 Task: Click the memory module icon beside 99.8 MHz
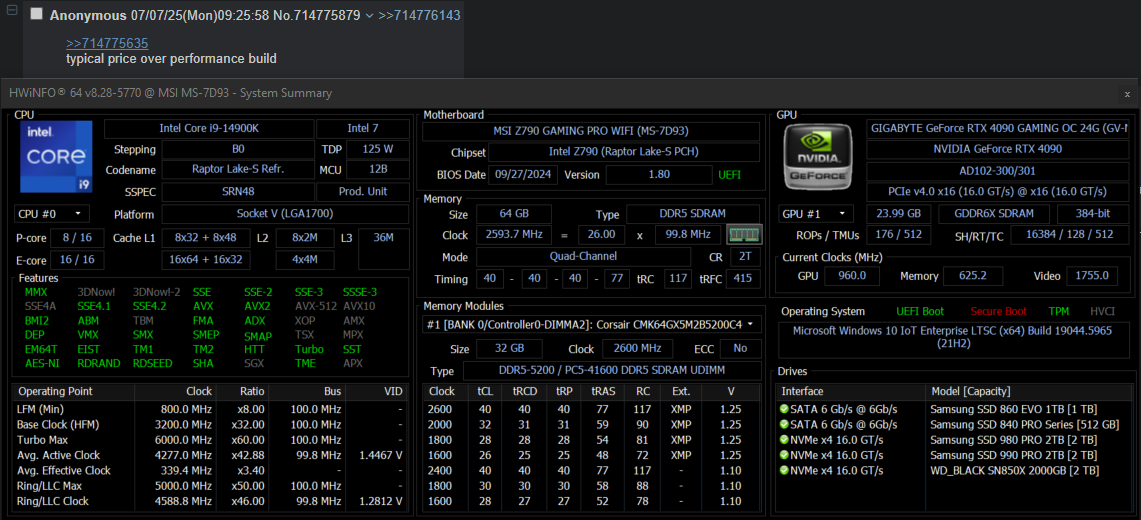[x=744, y=235]
